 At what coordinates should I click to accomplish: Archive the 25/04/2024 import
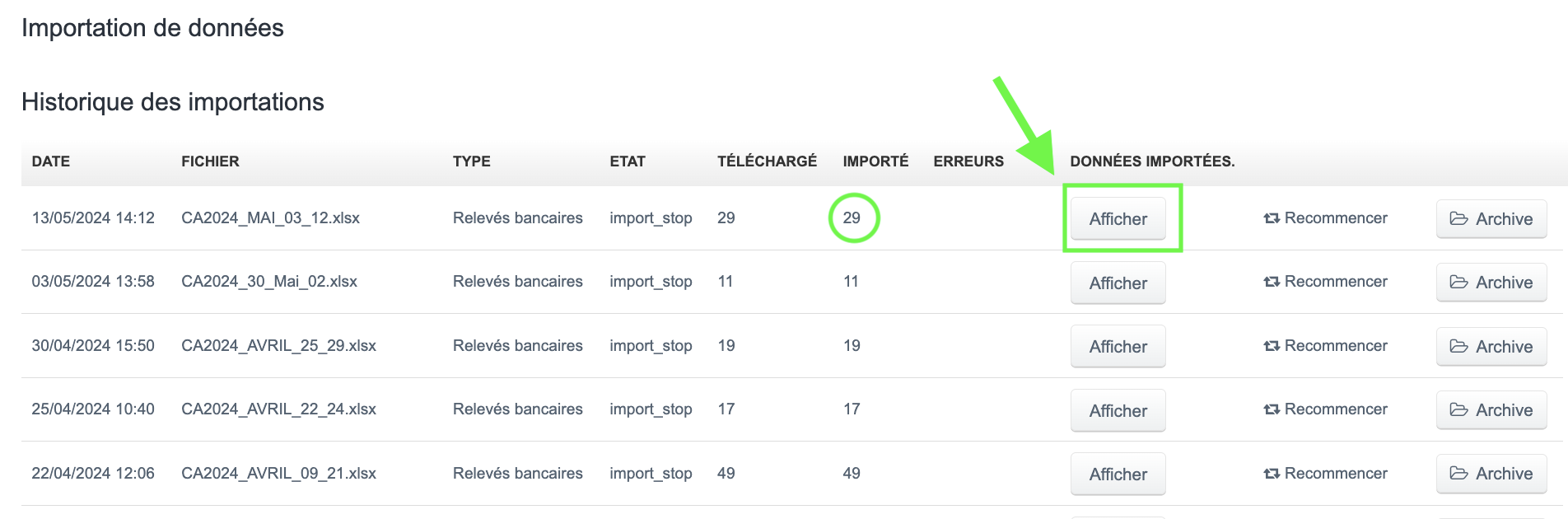[1491, 409]
